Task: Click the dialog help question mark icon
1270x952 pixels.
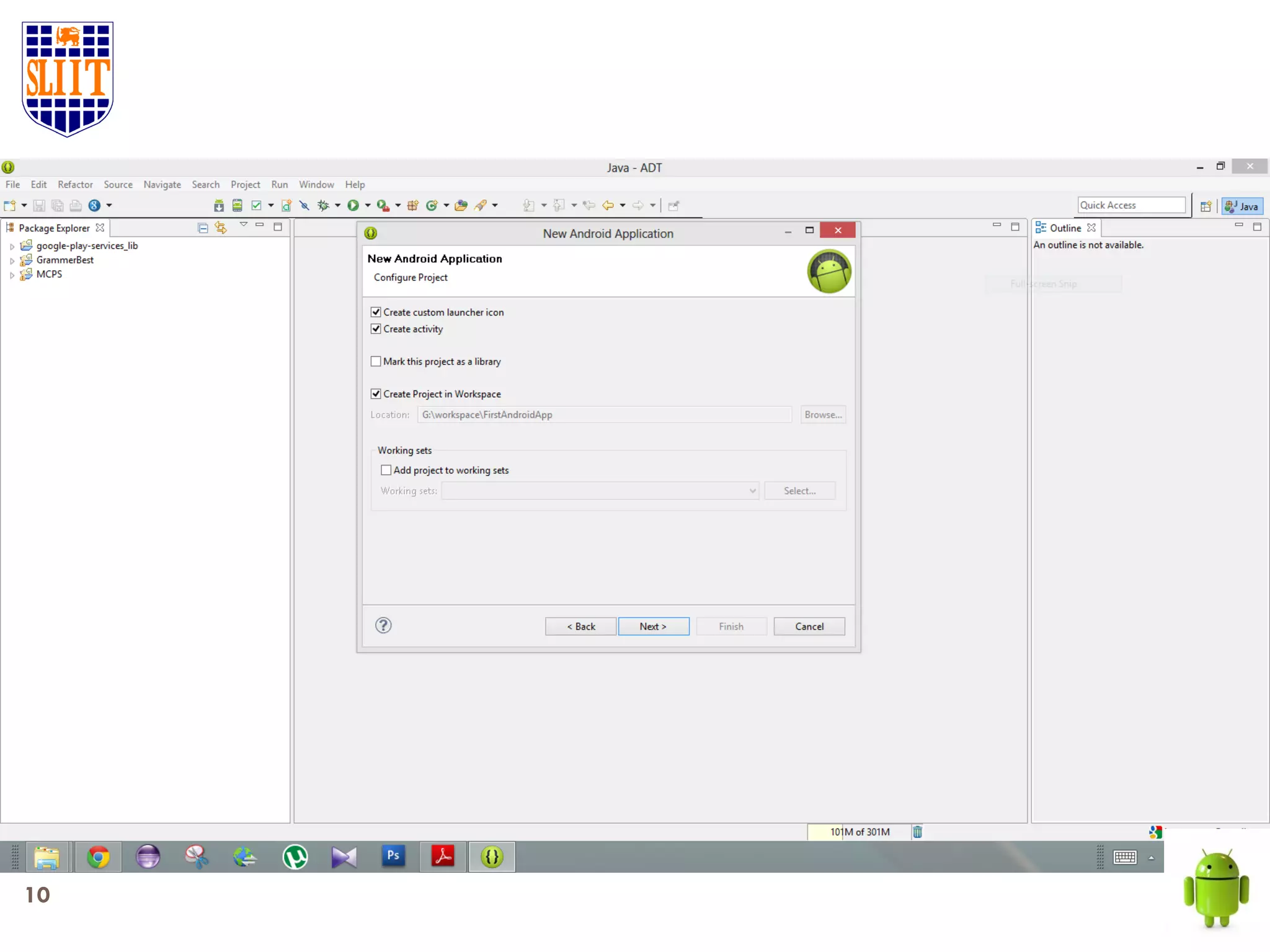Action: coord(383,625)
